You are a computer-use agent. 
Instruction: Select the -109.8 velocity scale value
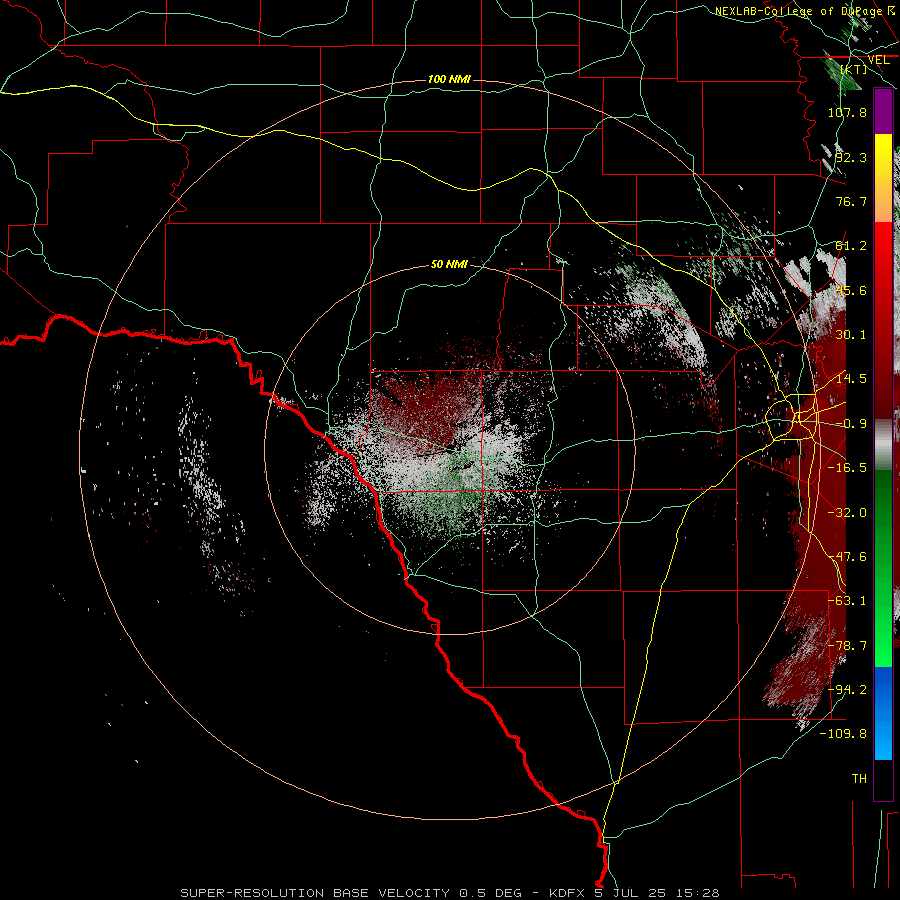(843, 734)
